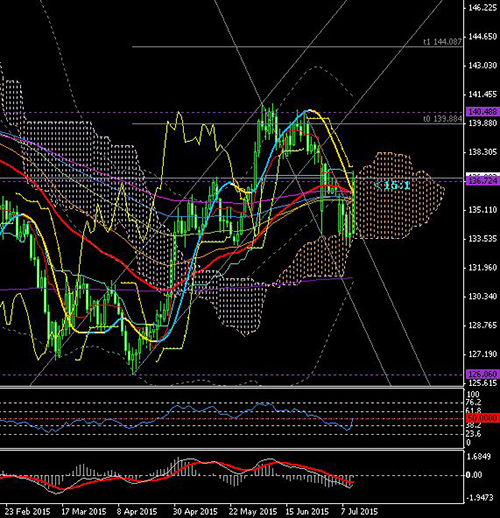The height and width of the screenshot is (518, 500).
Task: Click the t1 144.087 horizontal line label
Action: (x=442, y=42)
